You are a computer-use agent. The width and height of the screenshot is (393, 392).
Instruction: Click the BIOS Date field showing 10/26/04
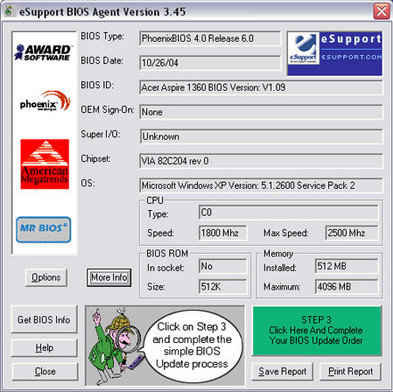click(x=210, y=63)
